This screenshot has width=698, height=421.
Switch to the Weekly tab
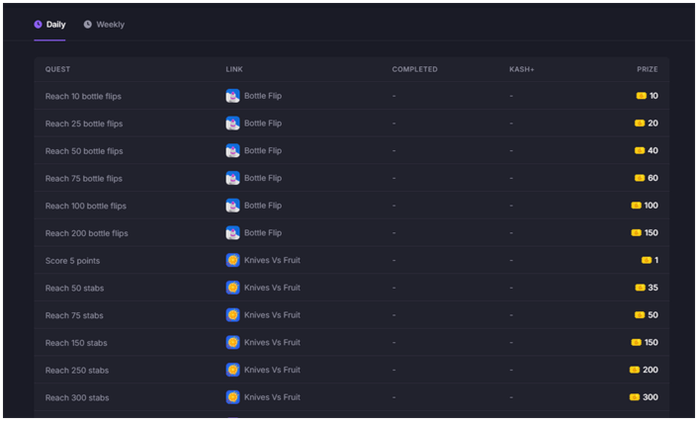pos(104,24)
